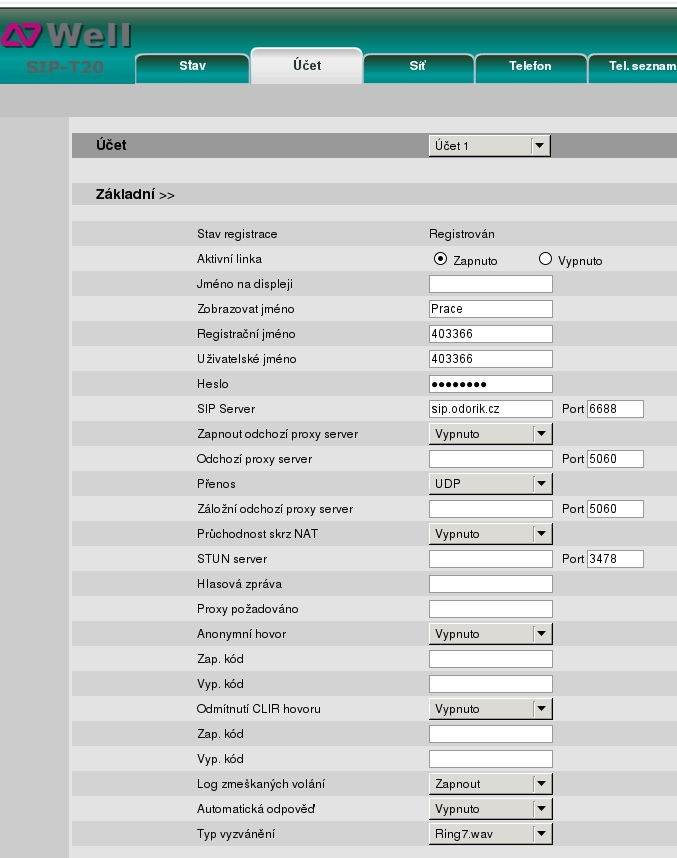677x858 pixels.
Task: Expand the Přenos UDP dropdown
Action: [489, 484]
